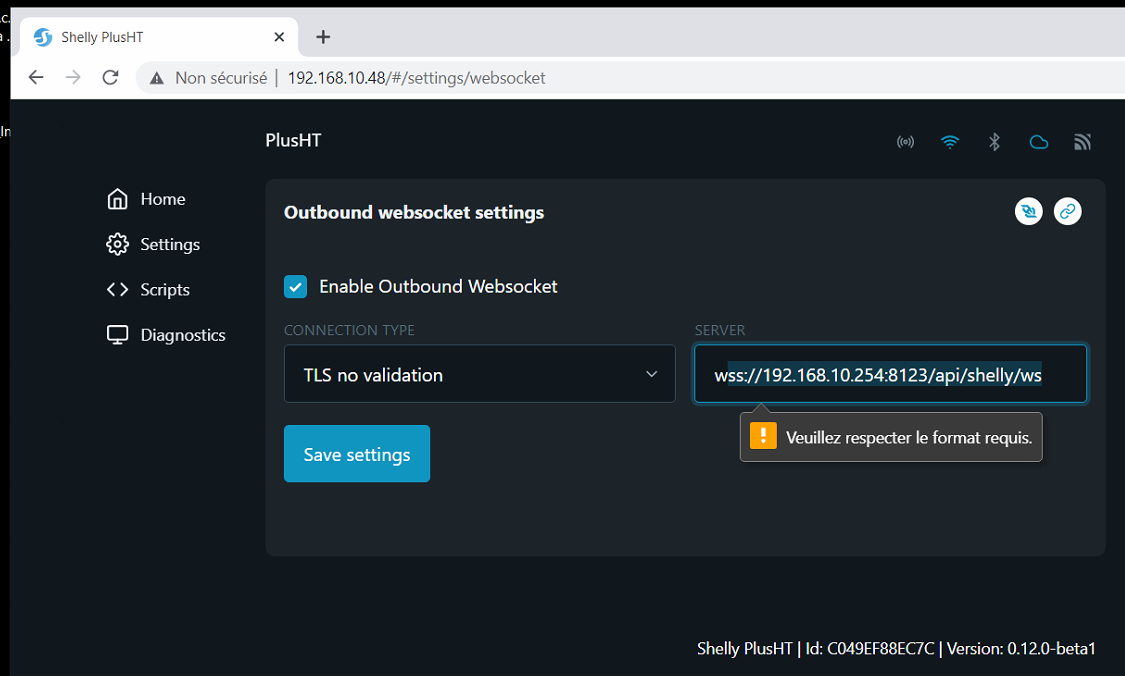Click the Shelly logo on the browser tab
Screen dimensions: 1125x676
pos(41,37)
